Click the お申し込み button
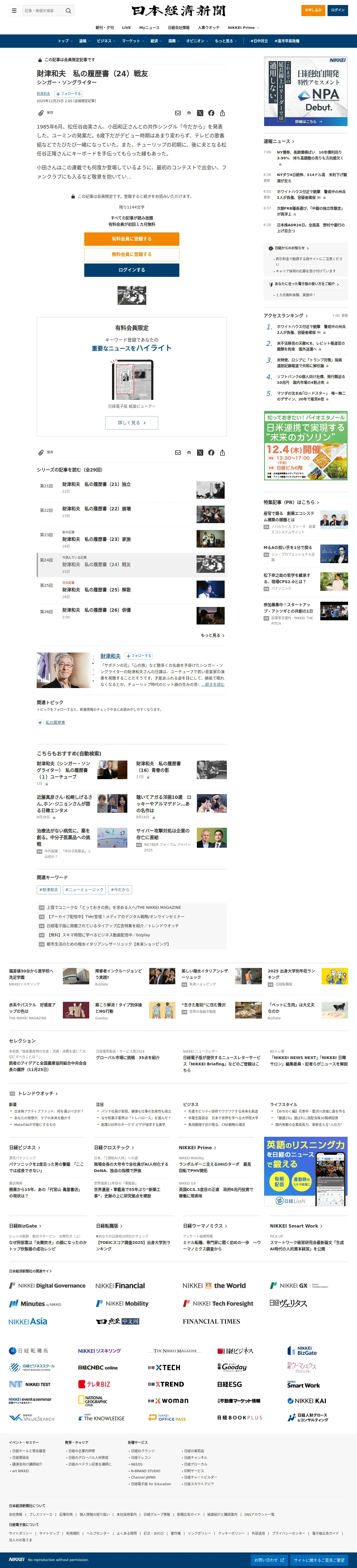This screenshot has width=357, height=1568. tap(313, 10)
